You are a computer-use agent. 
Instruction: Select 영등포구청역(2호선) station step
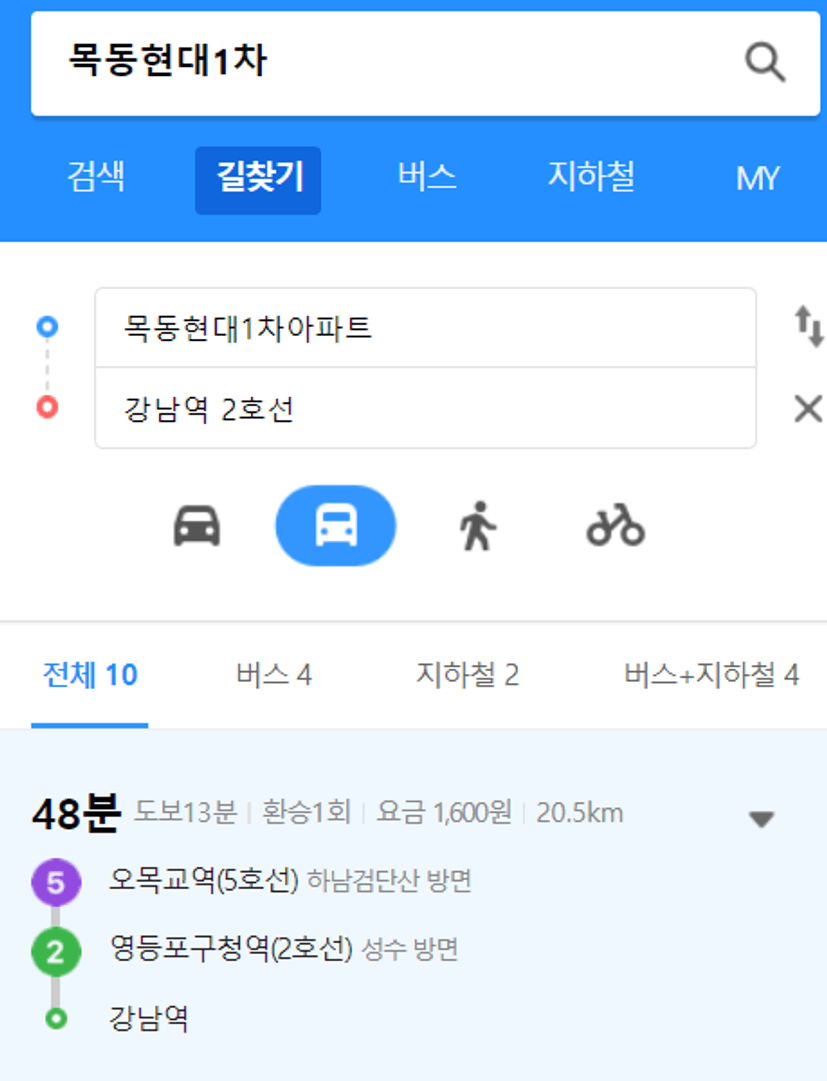[x=232, y=949]
